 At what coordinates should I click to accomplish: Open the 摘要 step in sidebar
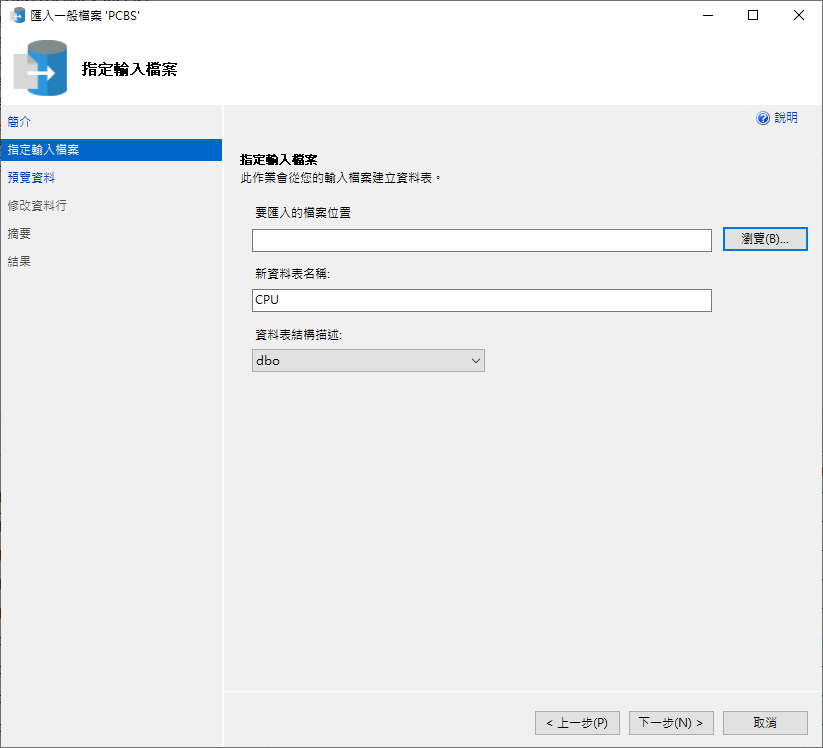[19, 233]
